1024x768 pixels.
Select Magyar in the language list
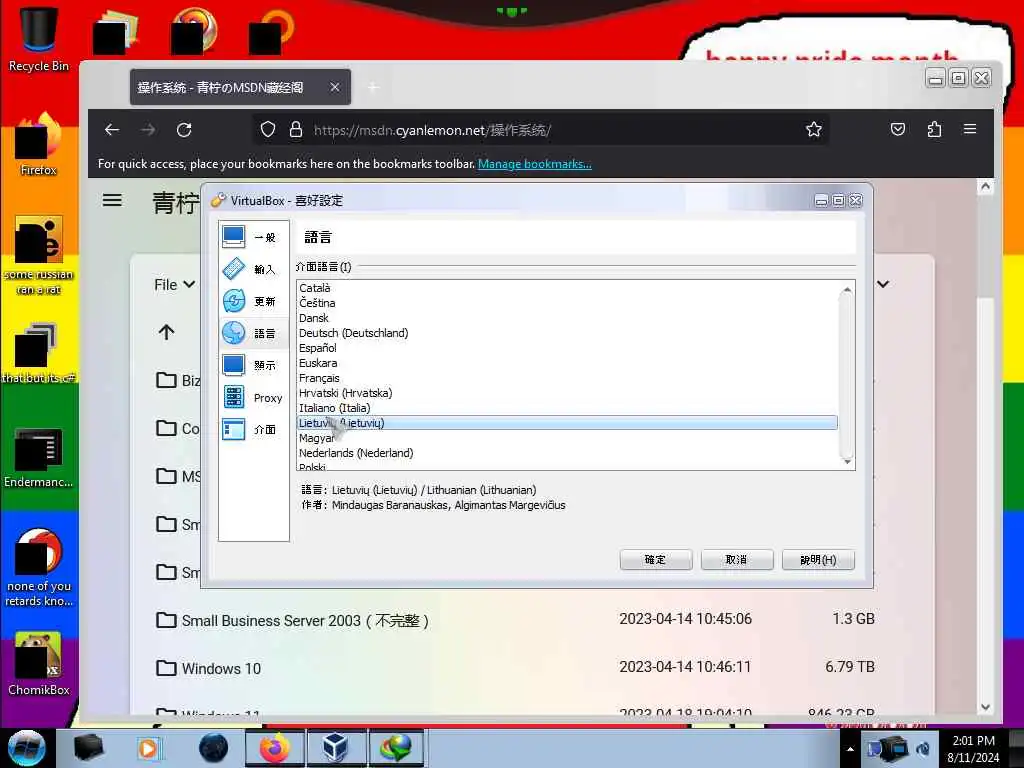(x=567, y=438)
